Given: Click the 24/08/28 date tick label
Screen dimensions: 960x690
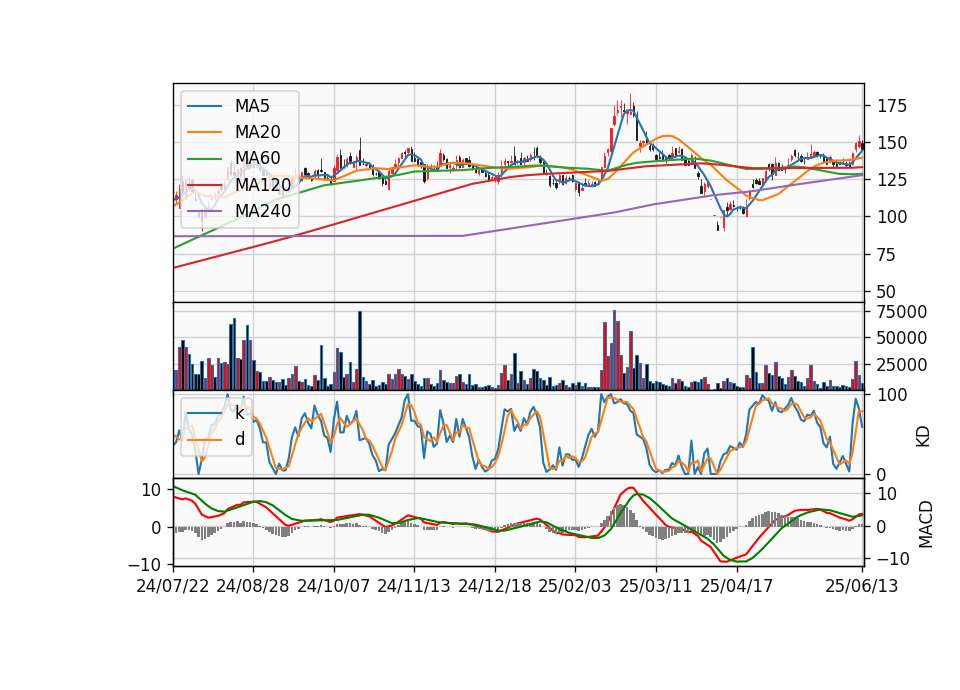Looking at the screenshot, I should pos(253,586).
